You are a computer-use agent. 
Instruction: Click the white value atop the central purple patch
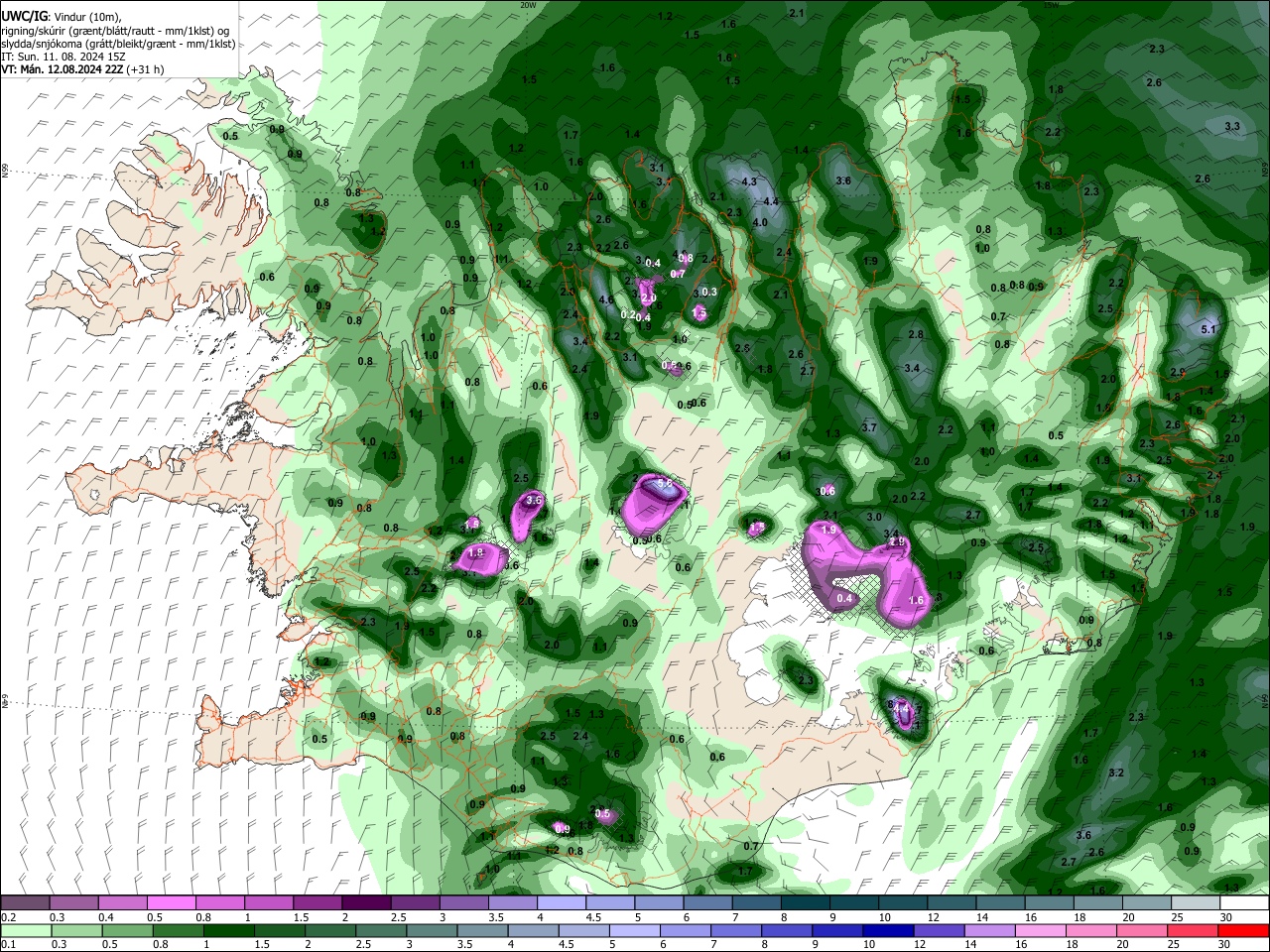(x=666, y=483)
